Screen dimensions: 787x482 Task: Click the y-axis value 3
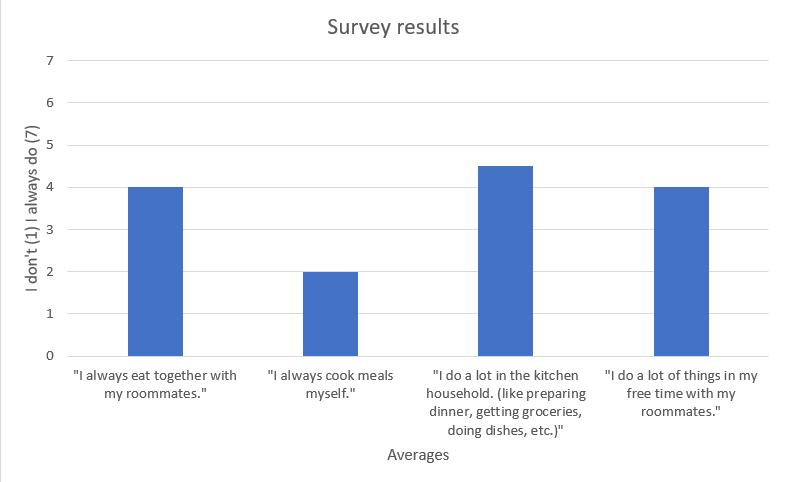pyautogui.click(x=50, y=229)
